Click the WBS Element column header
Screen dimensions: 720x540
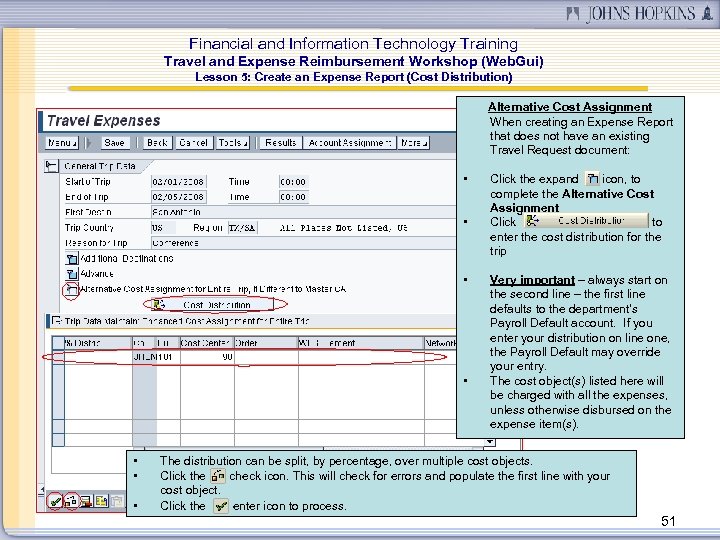(360, 343)
